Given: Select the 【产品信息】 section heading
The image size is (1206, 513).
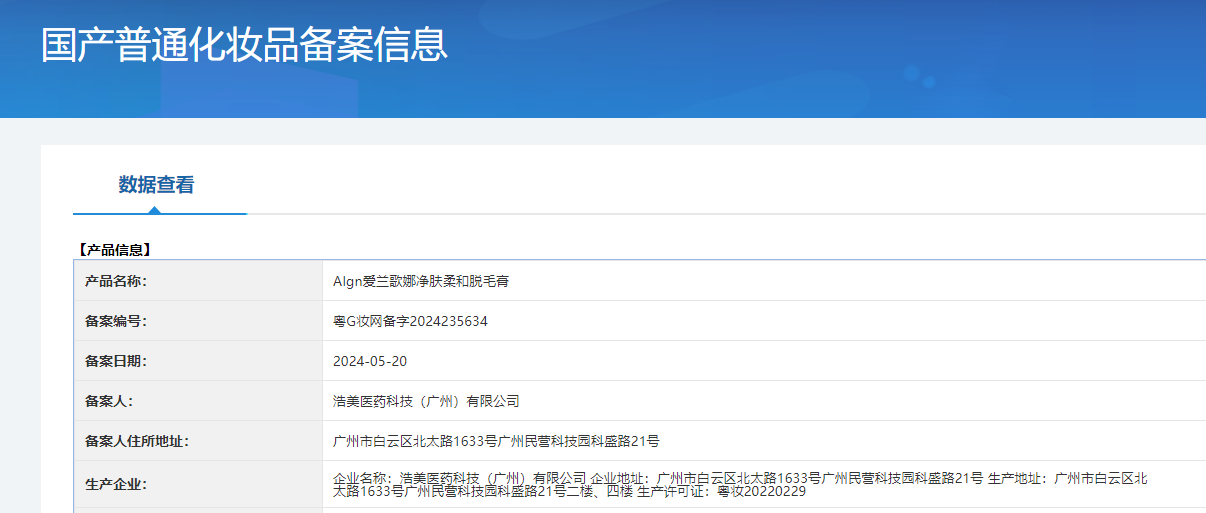Looking at the screenshot, I should click(x=114, y=249).
